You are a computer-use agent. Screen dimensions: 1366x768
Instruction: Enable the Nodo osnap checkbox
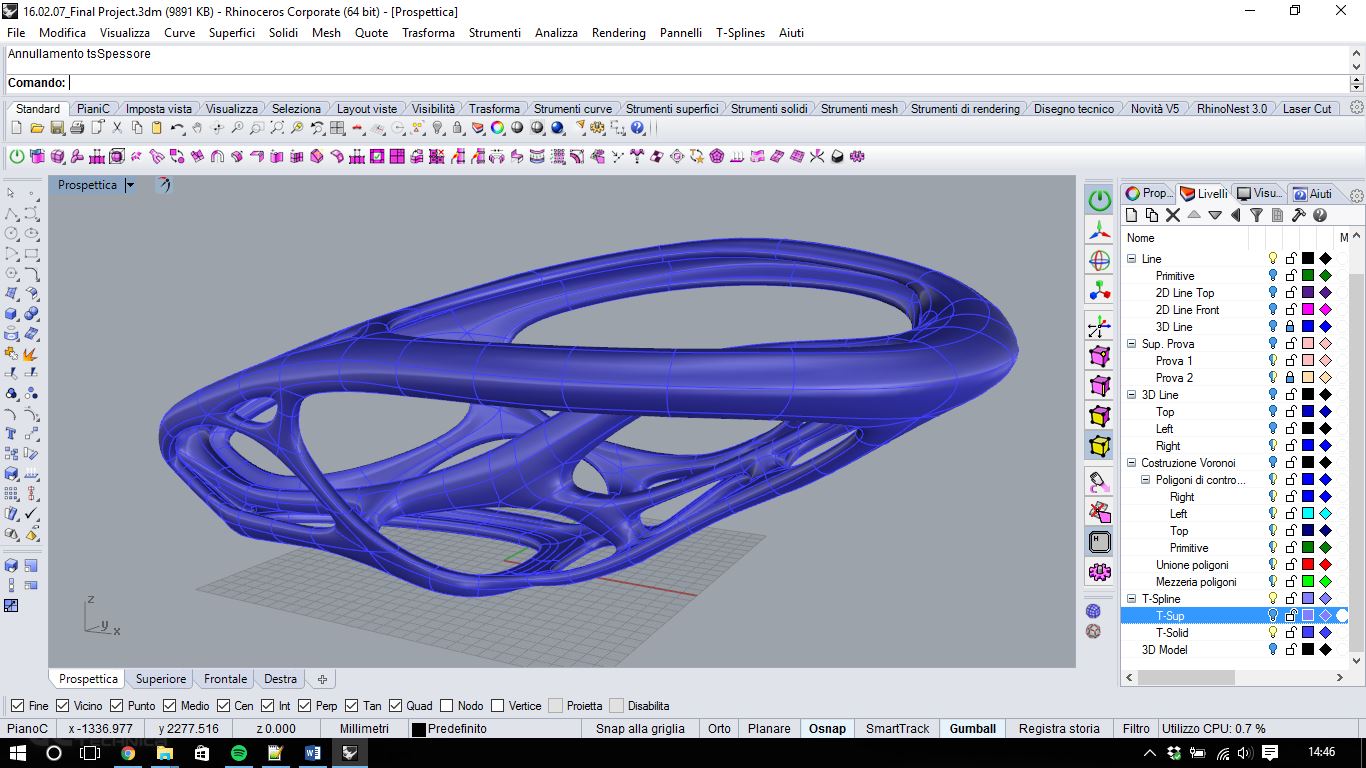pos(446,706)
